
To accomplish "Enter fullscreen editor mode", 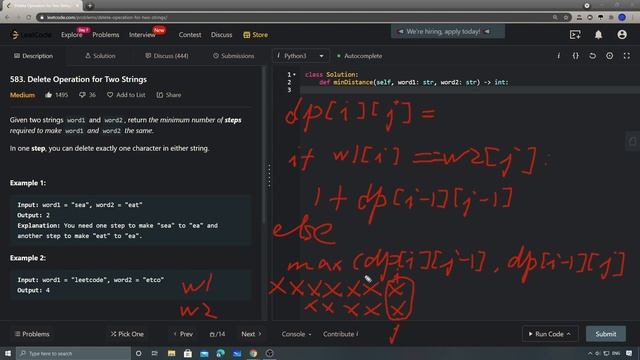I will pos(627,56).
